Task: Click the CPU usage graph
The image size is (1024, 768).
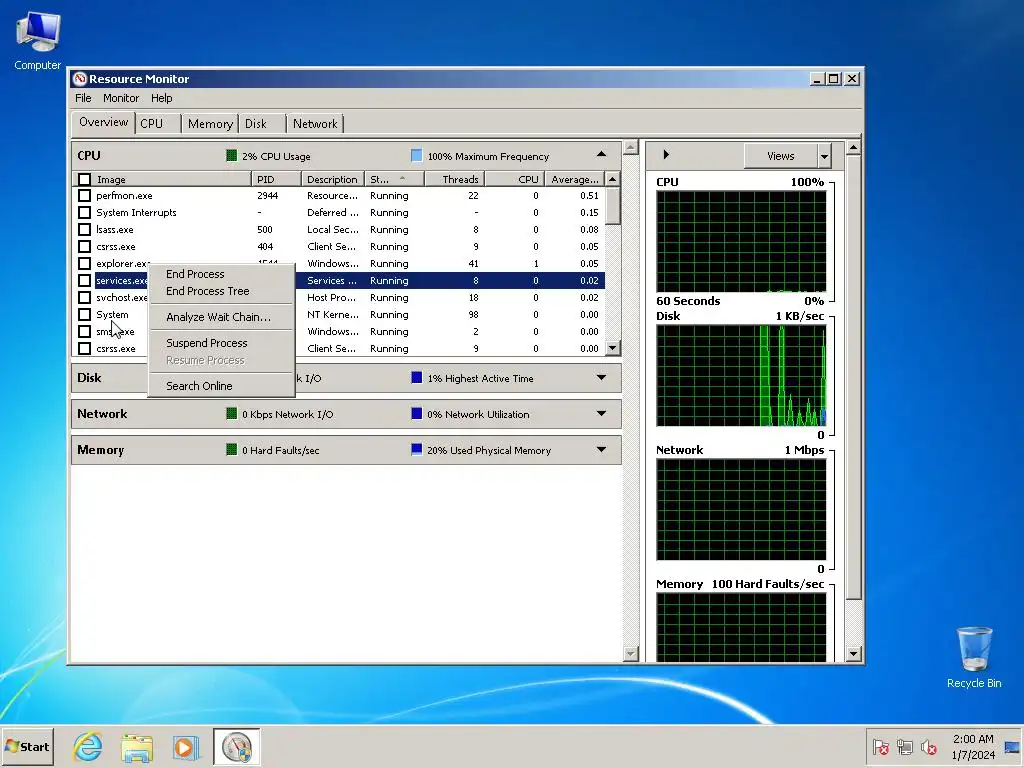Action: coord(741,242)
